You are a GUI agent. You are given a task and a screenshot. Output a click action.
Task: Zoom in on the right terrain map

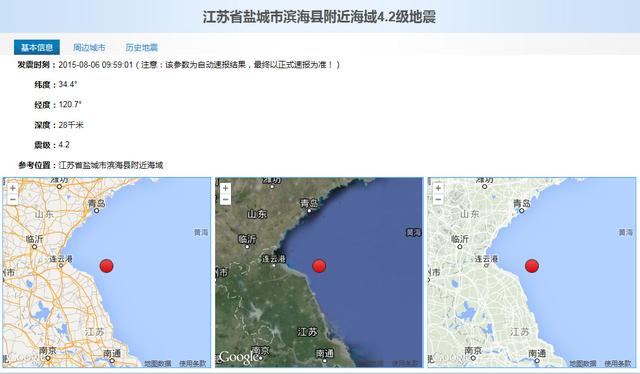pos(438,188)
